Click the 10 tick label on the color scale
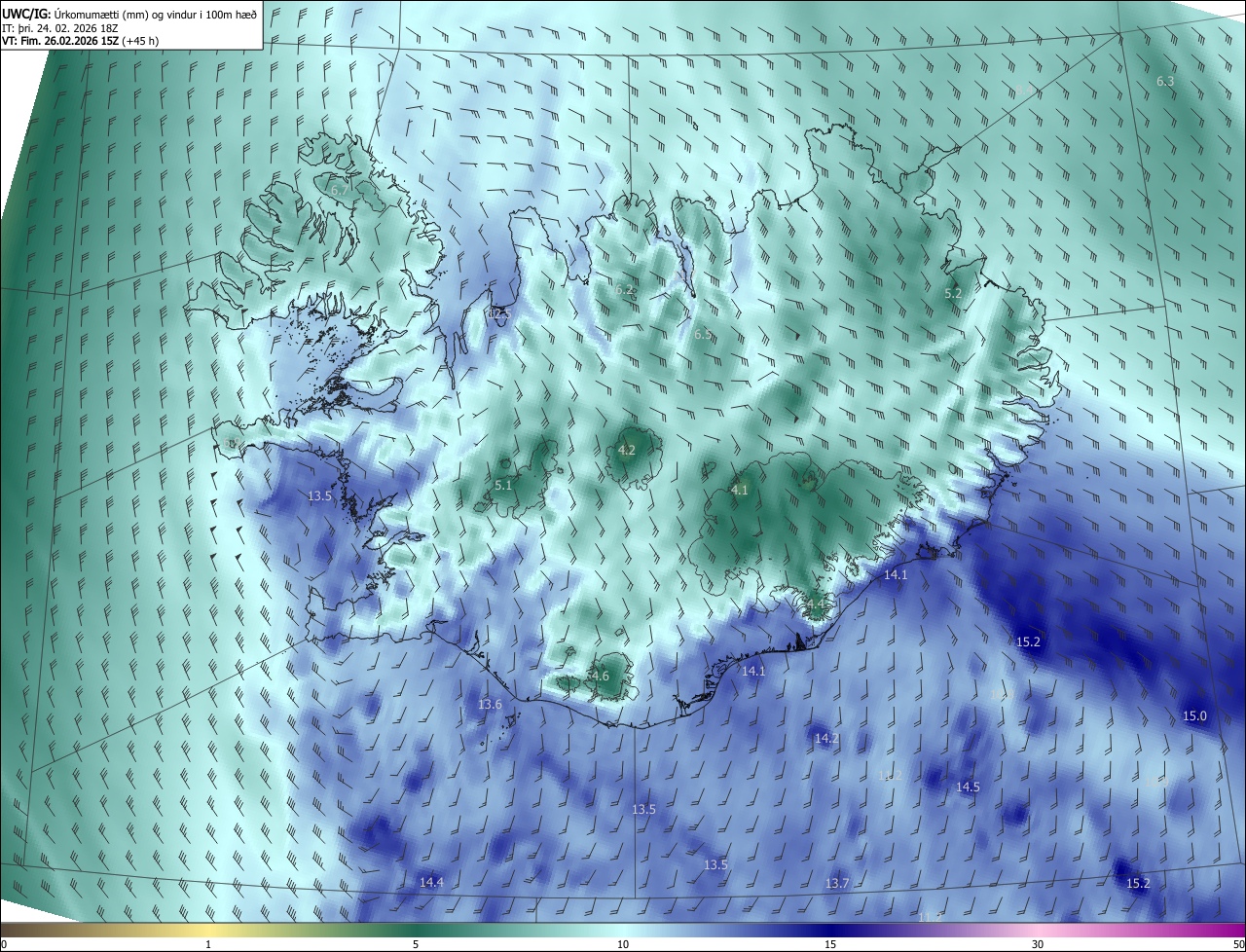 [623, 944]
